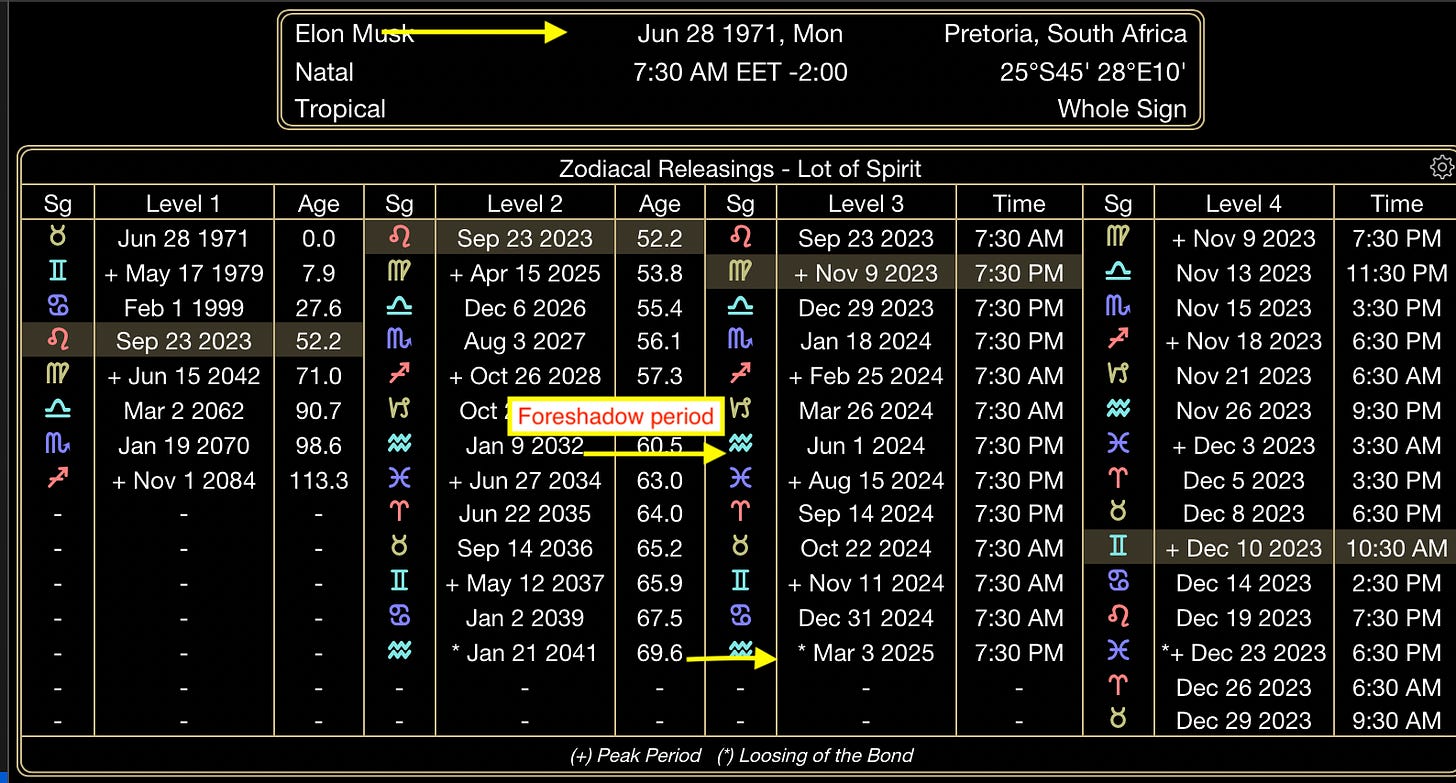Select Libra glyph beside Nov 13 2023
1456x783 pixels.
(x=1119, y=273)
